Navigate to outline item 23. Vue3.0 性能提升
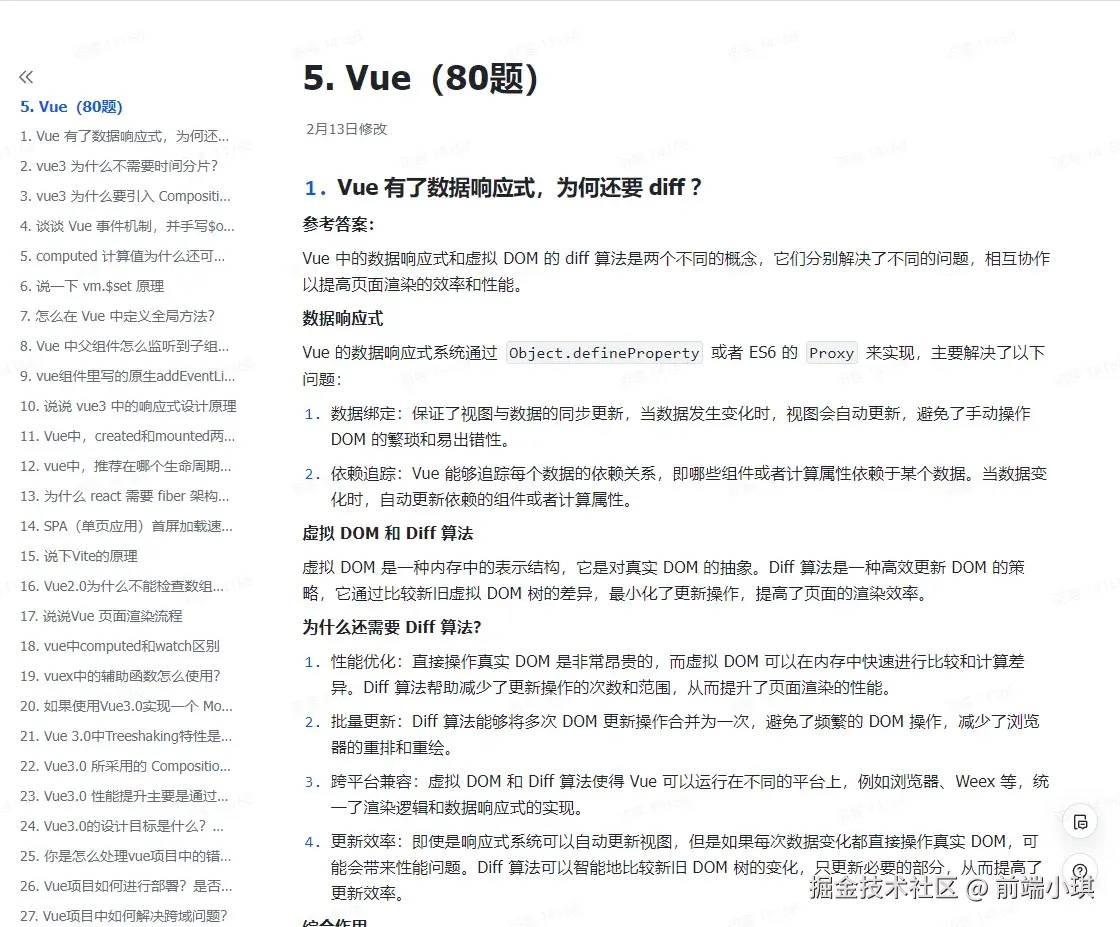The height and width of the screenshot is (927, 1120). click(x=124, y=796)
